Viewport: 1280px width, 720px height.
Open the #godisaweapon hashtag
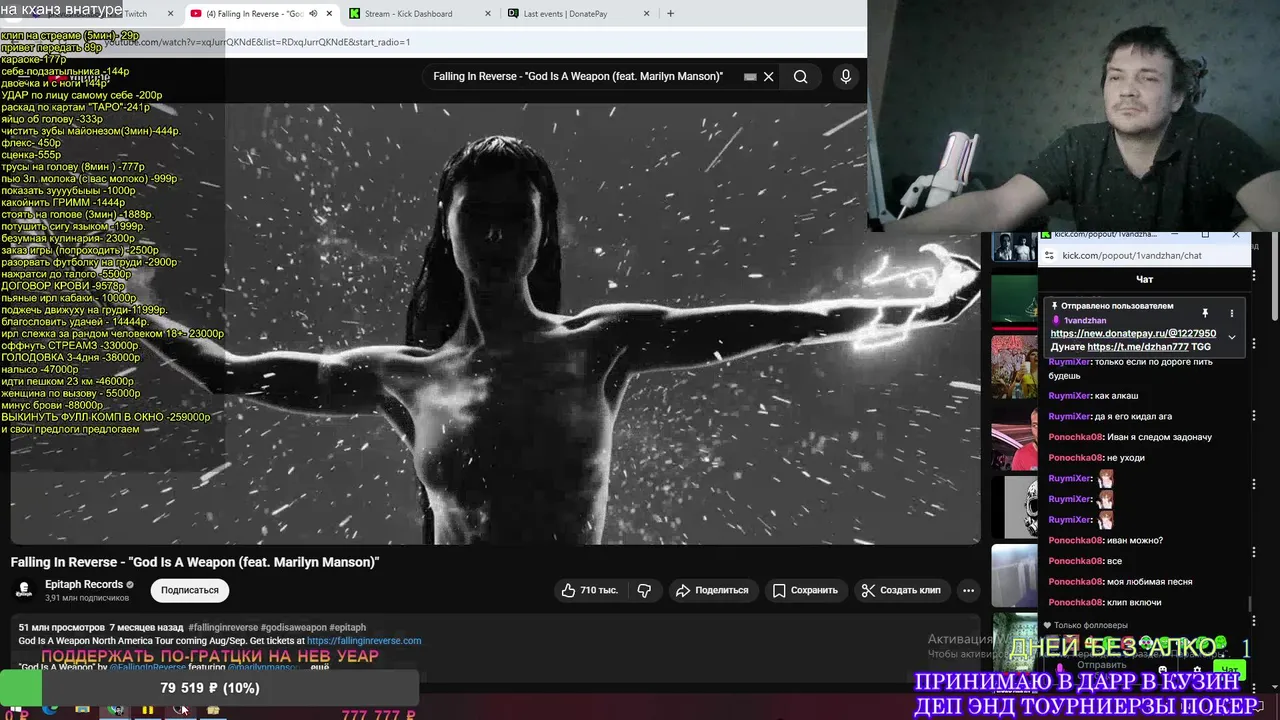[x=292, y=627]
